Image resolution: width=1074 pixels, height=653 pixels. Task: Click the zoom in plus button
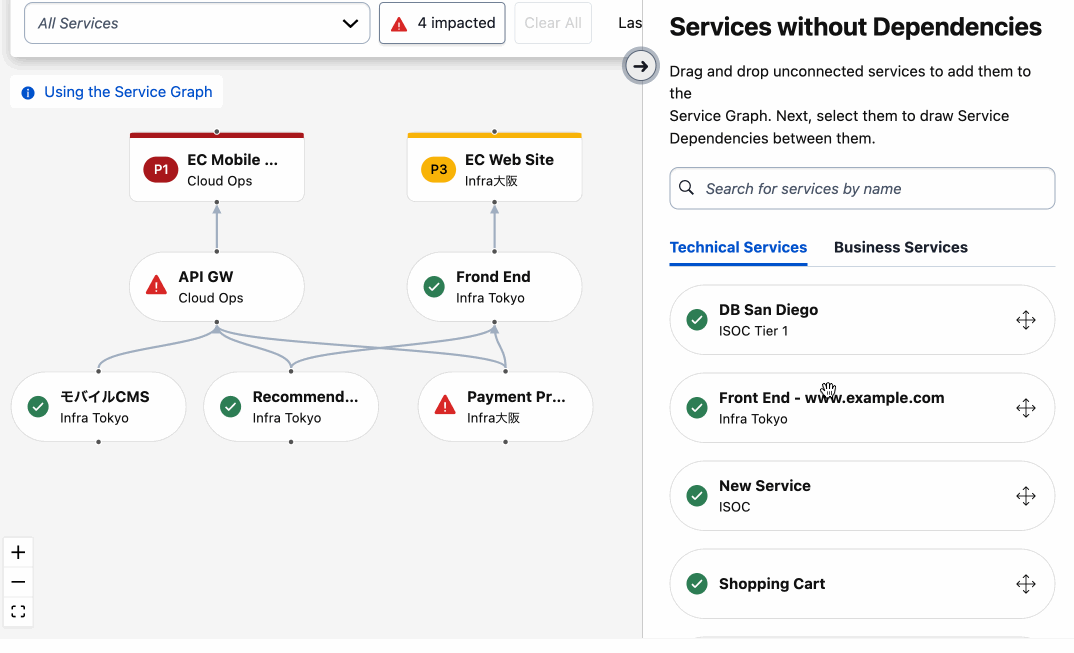18,552
